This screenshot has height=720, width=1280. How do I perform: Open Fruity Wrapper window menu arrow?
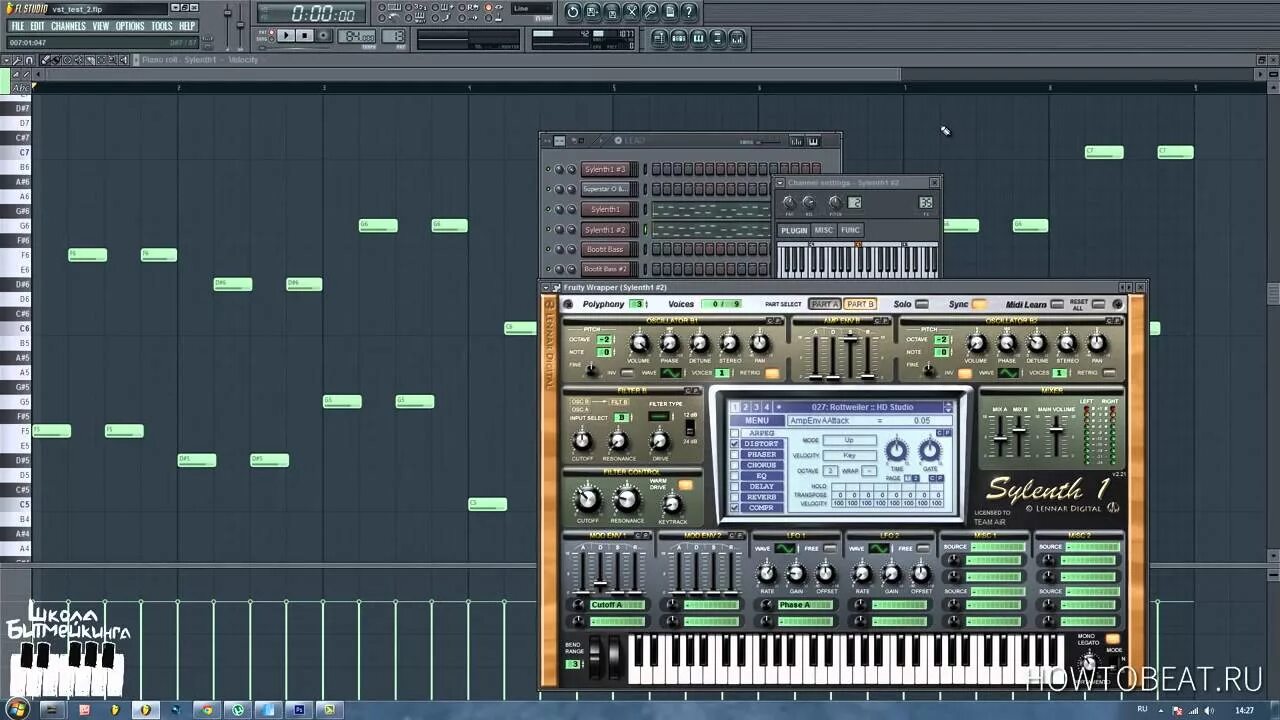click(x=547, y=288)
